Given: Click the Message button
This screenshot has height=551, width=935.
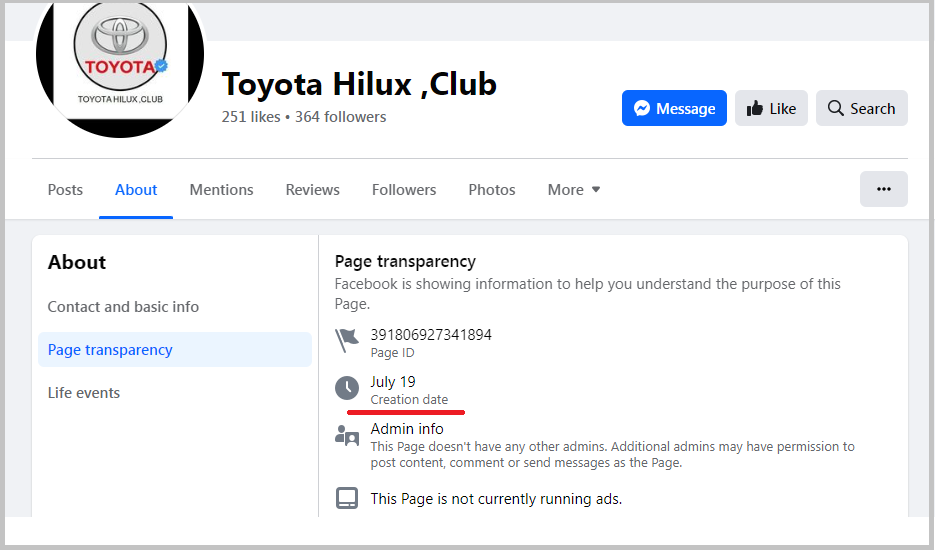Looking at the screenshot, I should pos(674,108).
